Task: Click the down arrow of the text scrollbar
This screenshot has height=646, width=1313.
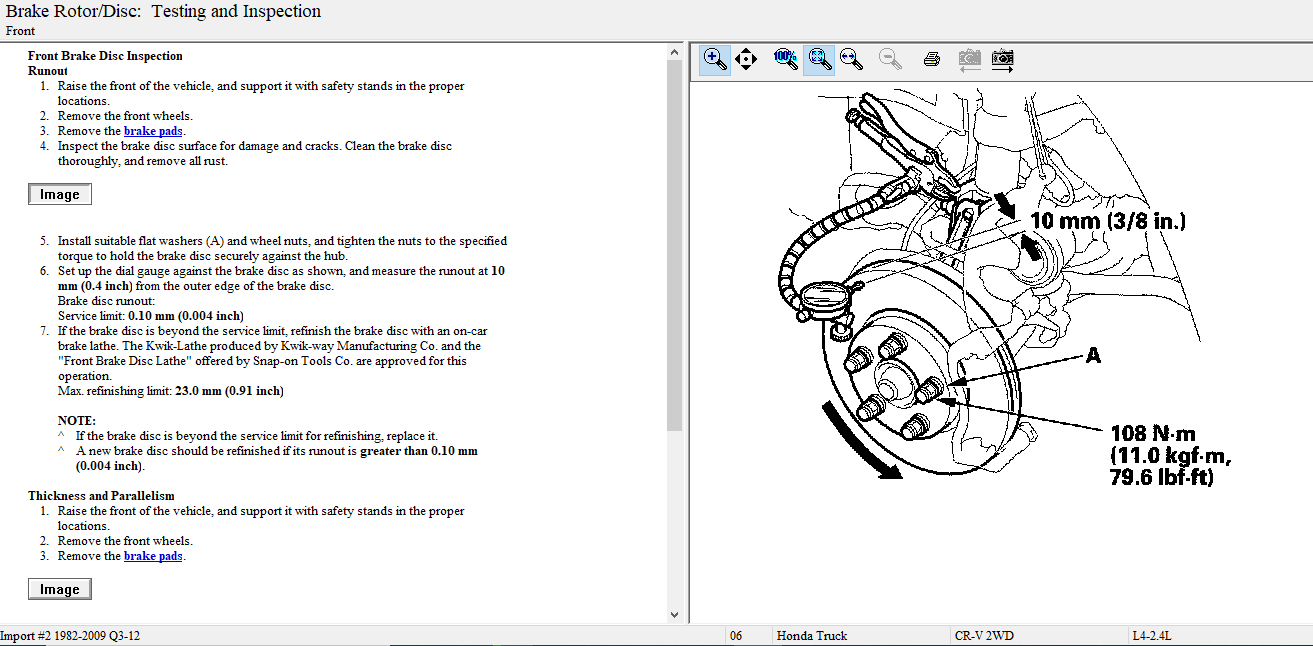Action: (675, 613)
